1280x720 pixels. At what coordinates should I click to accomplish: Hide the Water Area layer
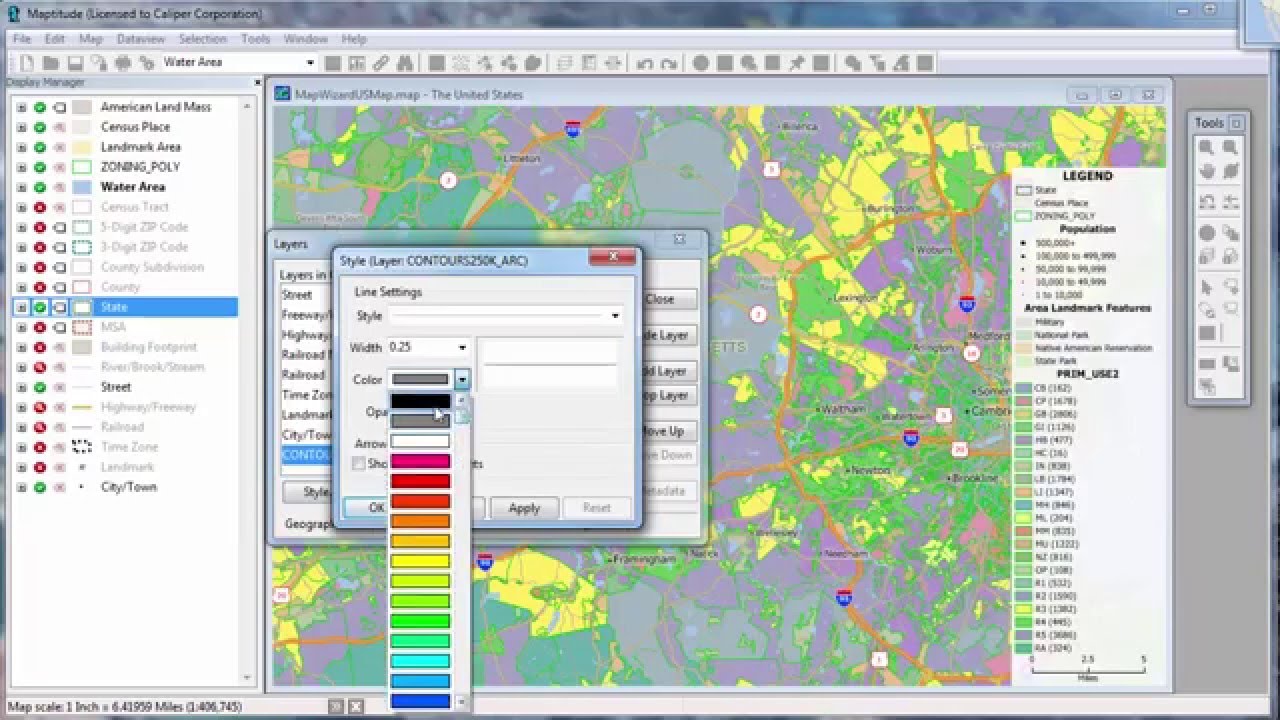click(40, 187)
